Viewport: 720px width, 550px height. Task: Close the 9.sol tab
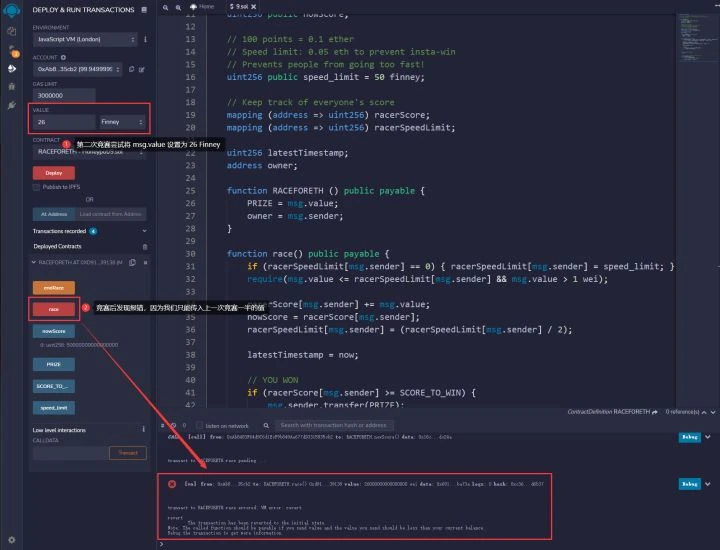pos(253,7)
